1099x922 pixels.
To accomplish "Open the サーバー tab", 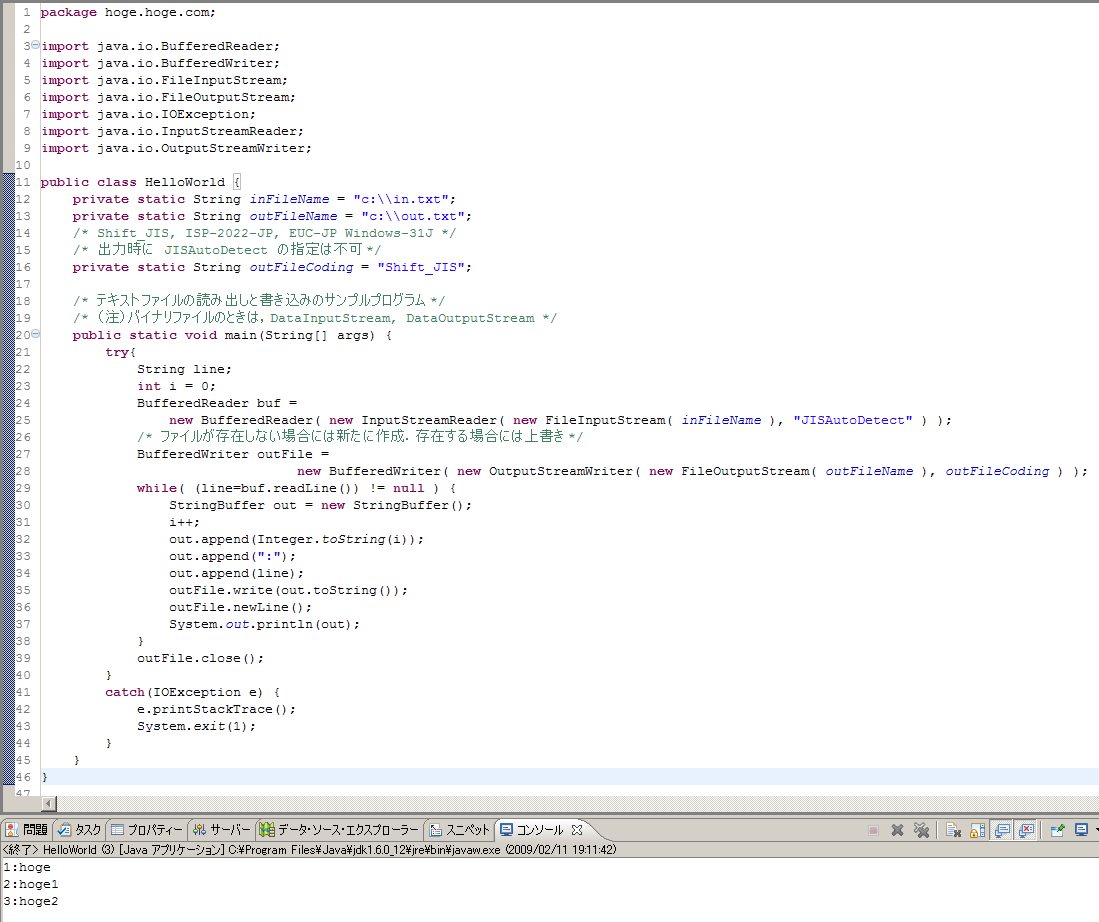I will [x=222, y=830].
